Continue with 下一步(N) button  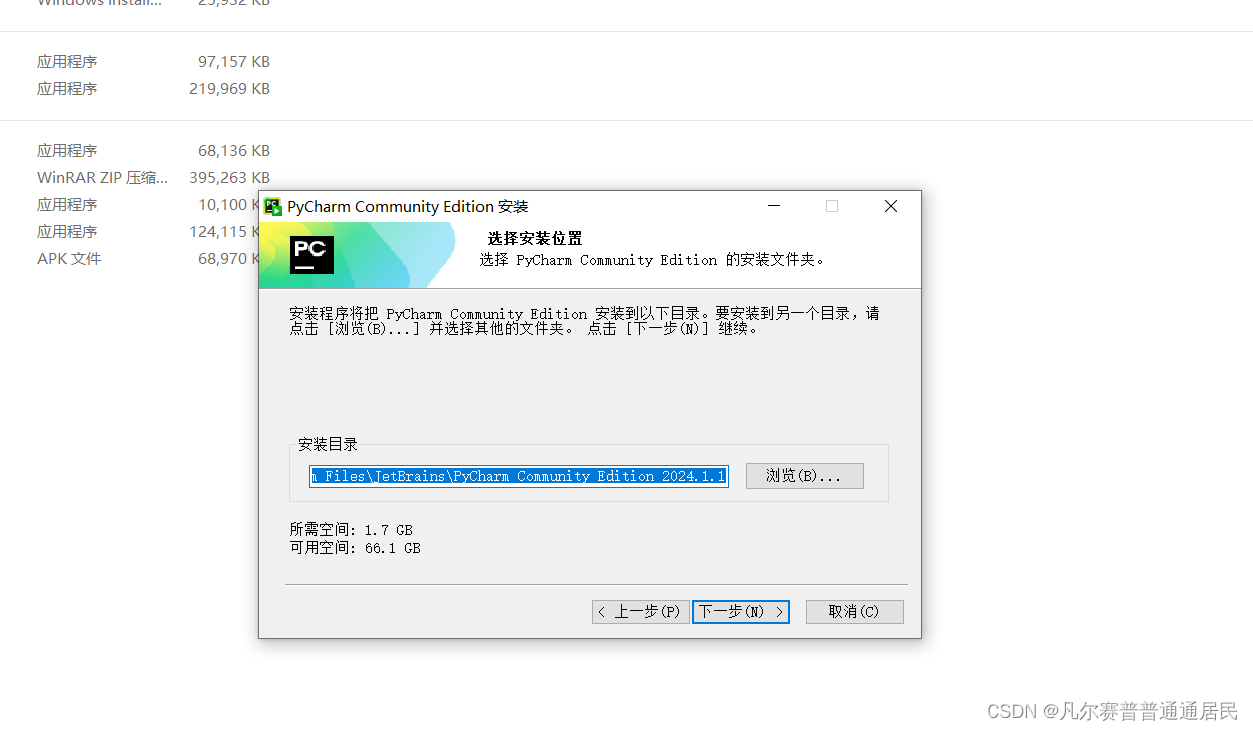(741, 611)
